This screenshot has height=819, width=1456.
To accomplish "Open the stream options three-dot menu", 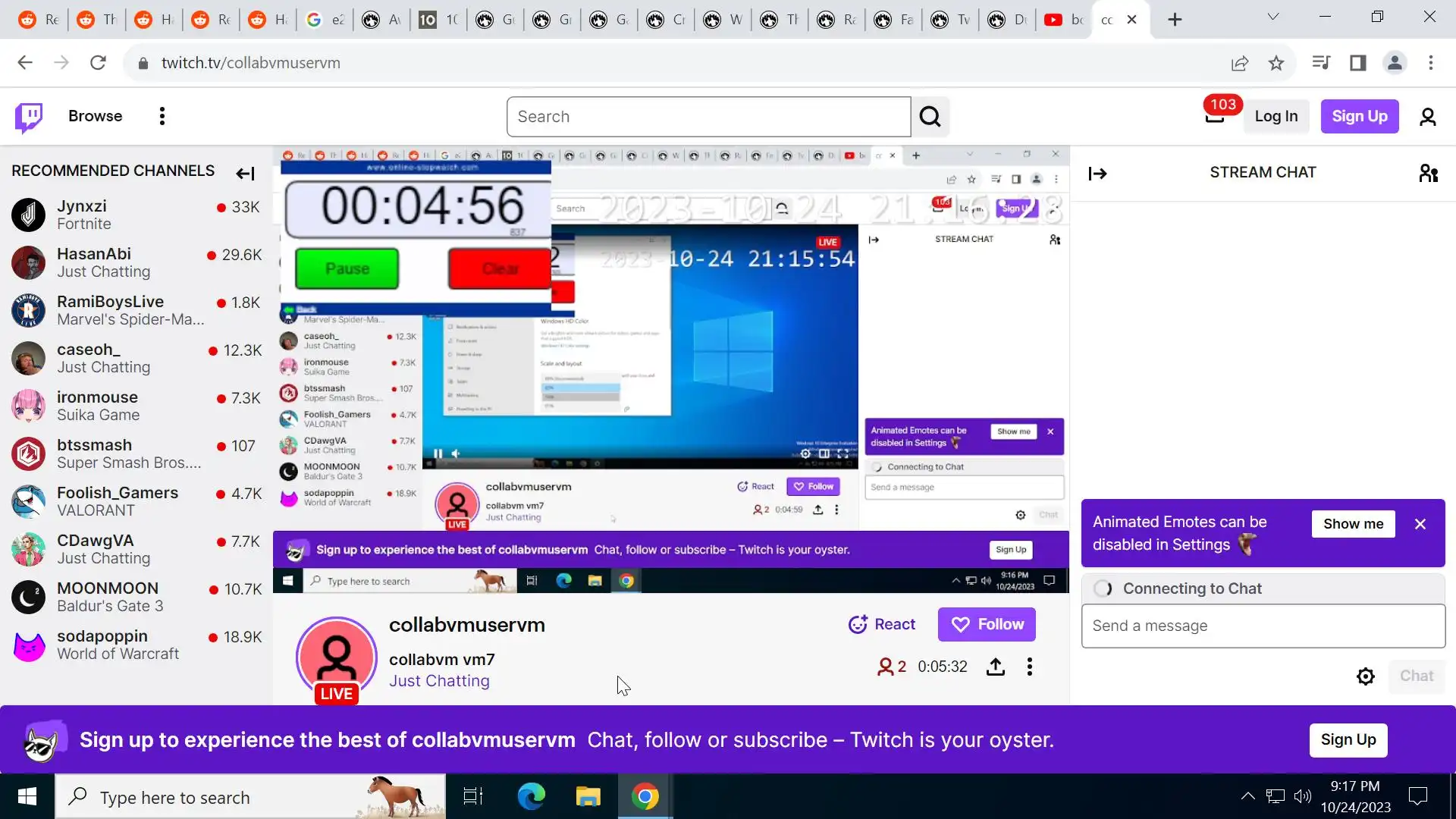I will (1029, 667).
